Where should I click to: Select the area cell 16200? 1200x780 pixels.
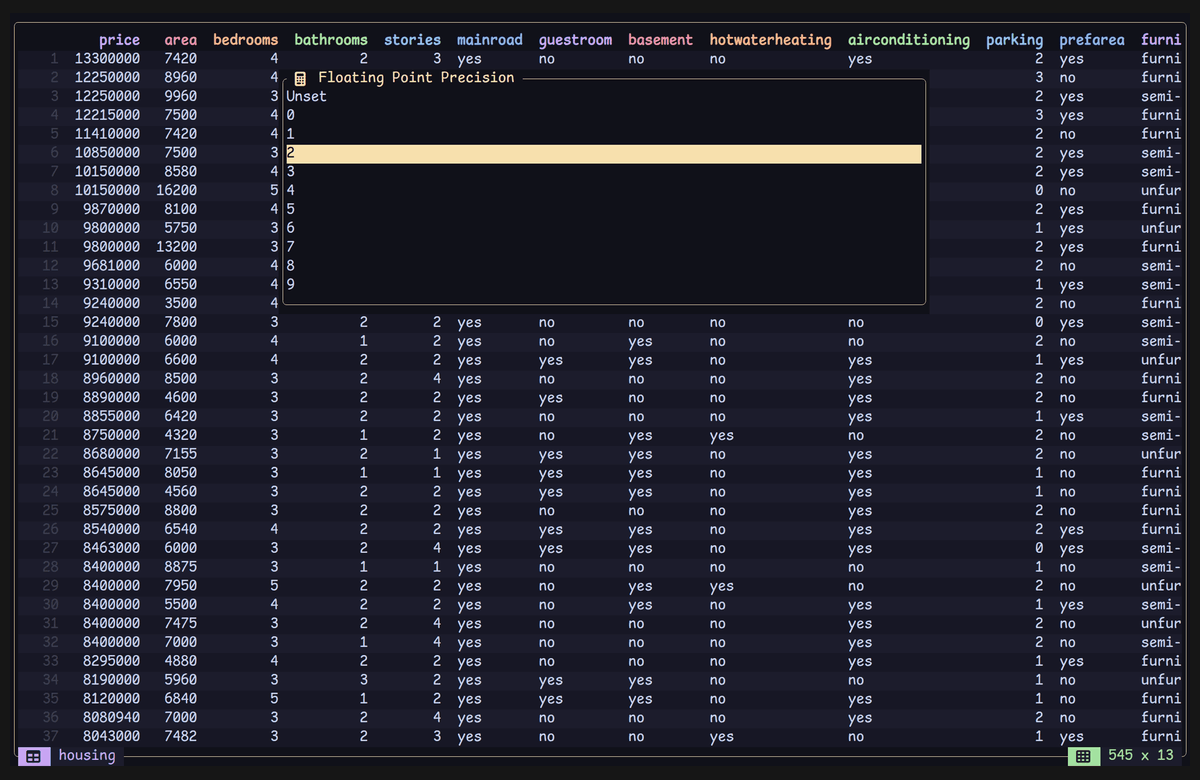(177, 191)
